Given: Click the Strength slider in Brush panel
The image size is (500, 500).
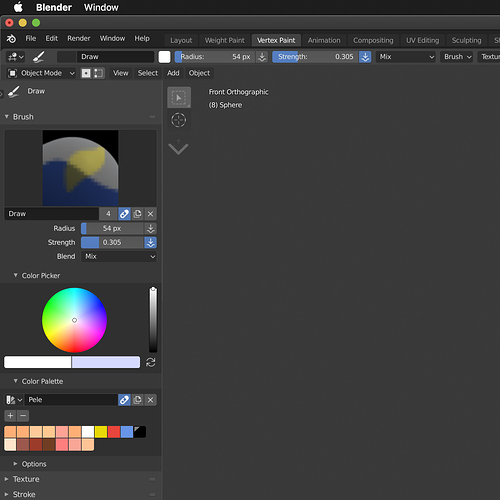Looking at the screenshot, I should (x=112, y=242).
